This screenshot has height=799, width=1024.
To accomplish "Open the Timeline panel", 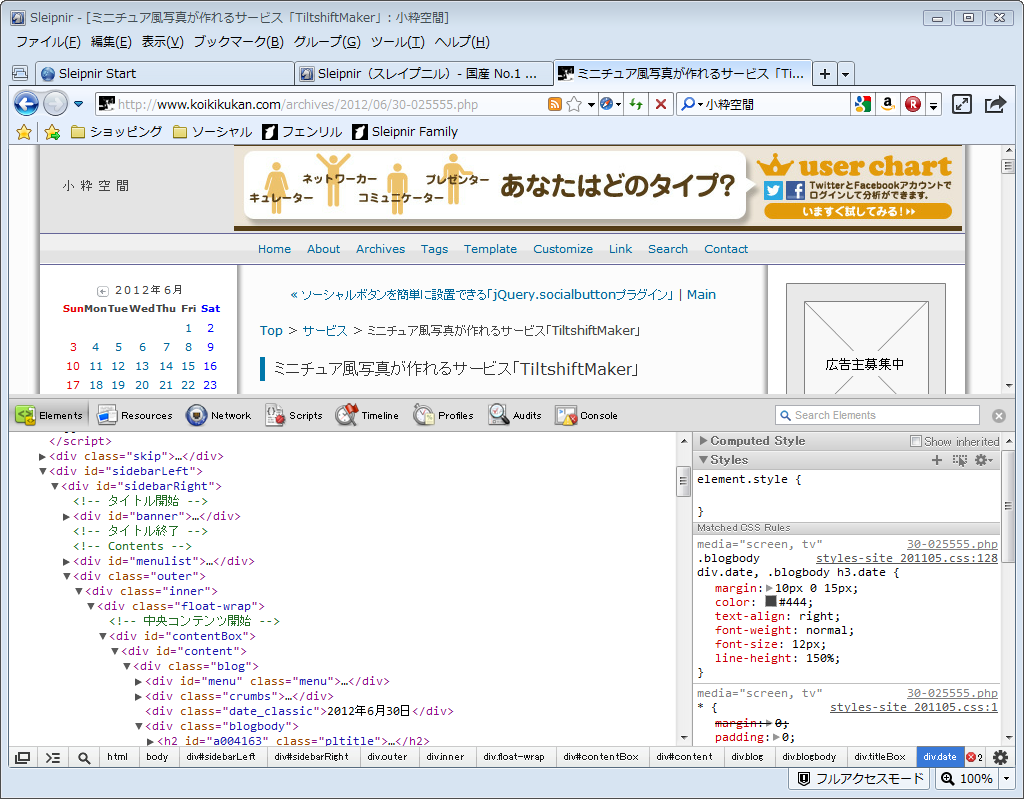I will pyautogui.click(x=367, y=416).
